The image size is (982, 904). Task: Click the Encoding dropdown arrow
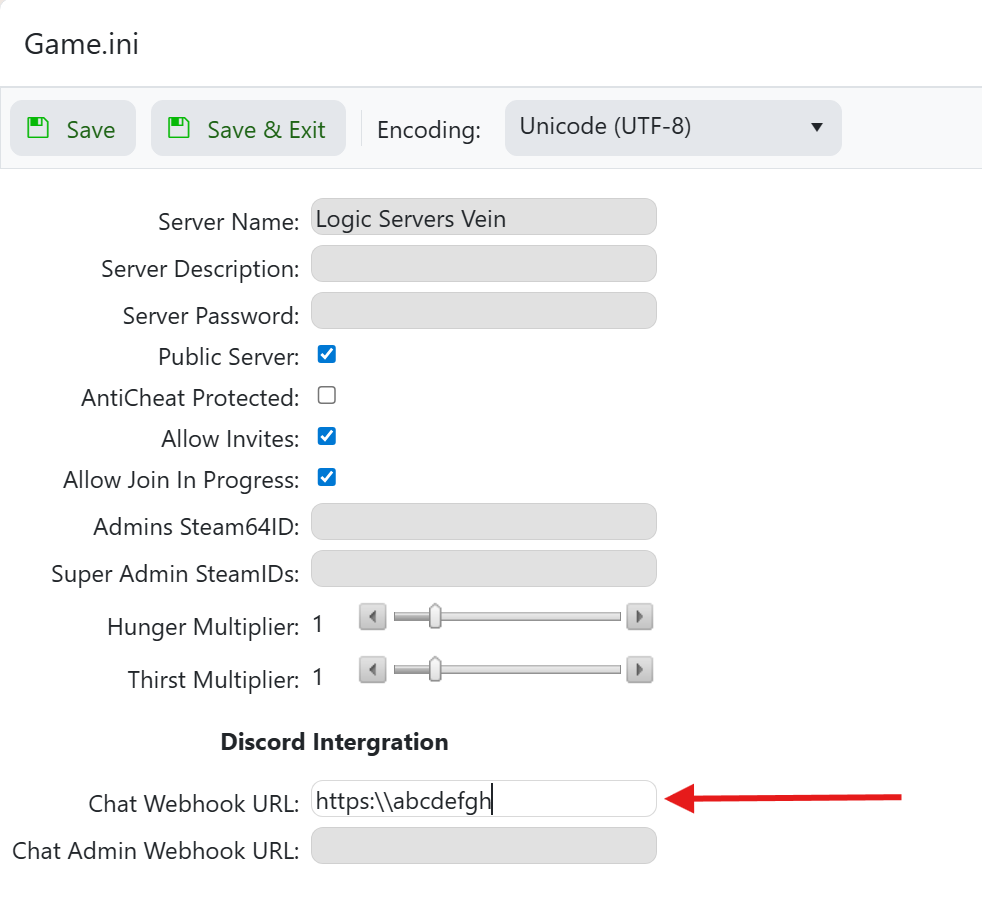[x=816, y=128]
